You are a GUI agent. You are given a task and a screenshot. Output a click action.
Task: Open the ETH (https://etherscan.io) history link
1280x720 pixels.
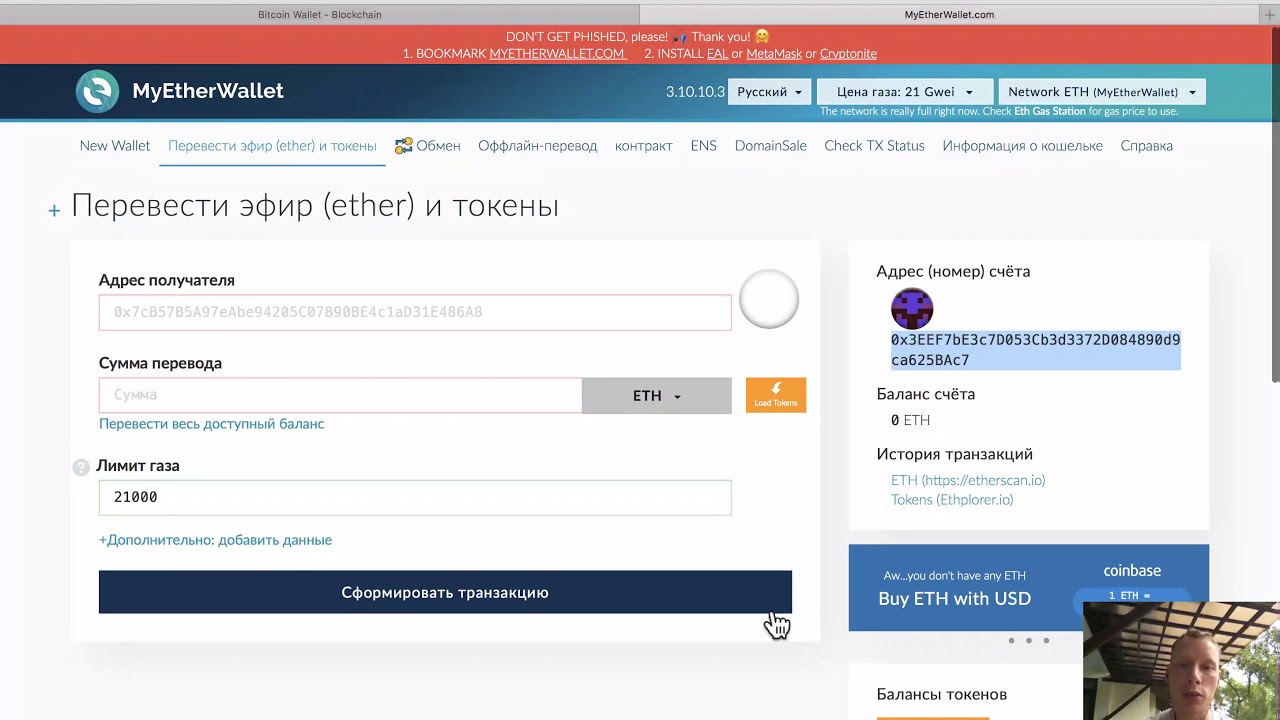968,480
